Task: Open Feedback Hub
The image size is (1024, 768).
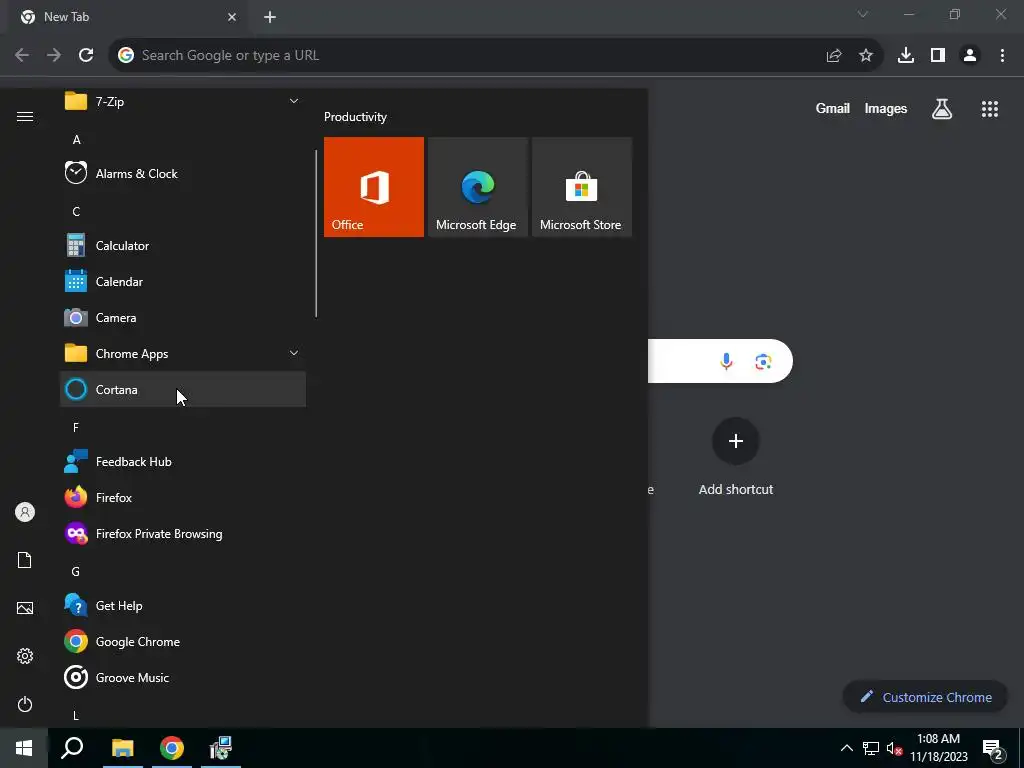Action: [x=183, y=462]
